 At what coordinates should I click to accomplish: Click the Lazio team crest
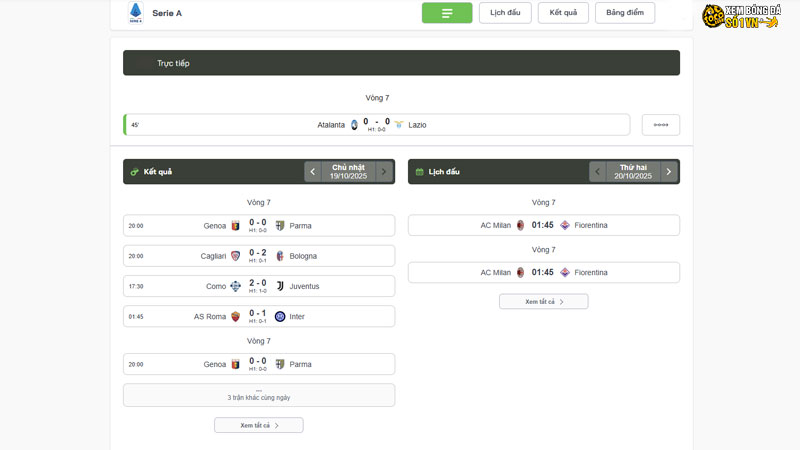[x=399, y=125]
